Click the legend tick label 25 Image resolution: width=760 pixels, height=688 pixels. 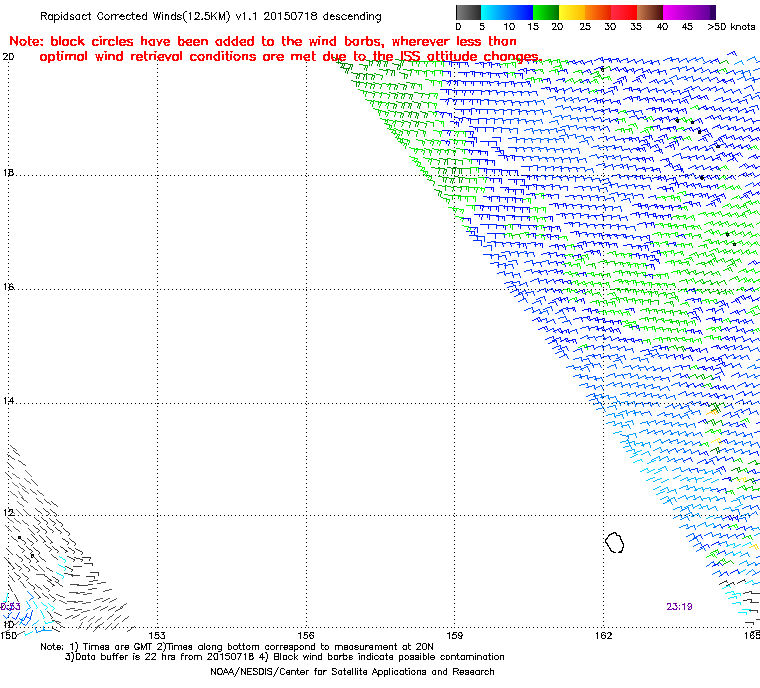tap(585, 27)
